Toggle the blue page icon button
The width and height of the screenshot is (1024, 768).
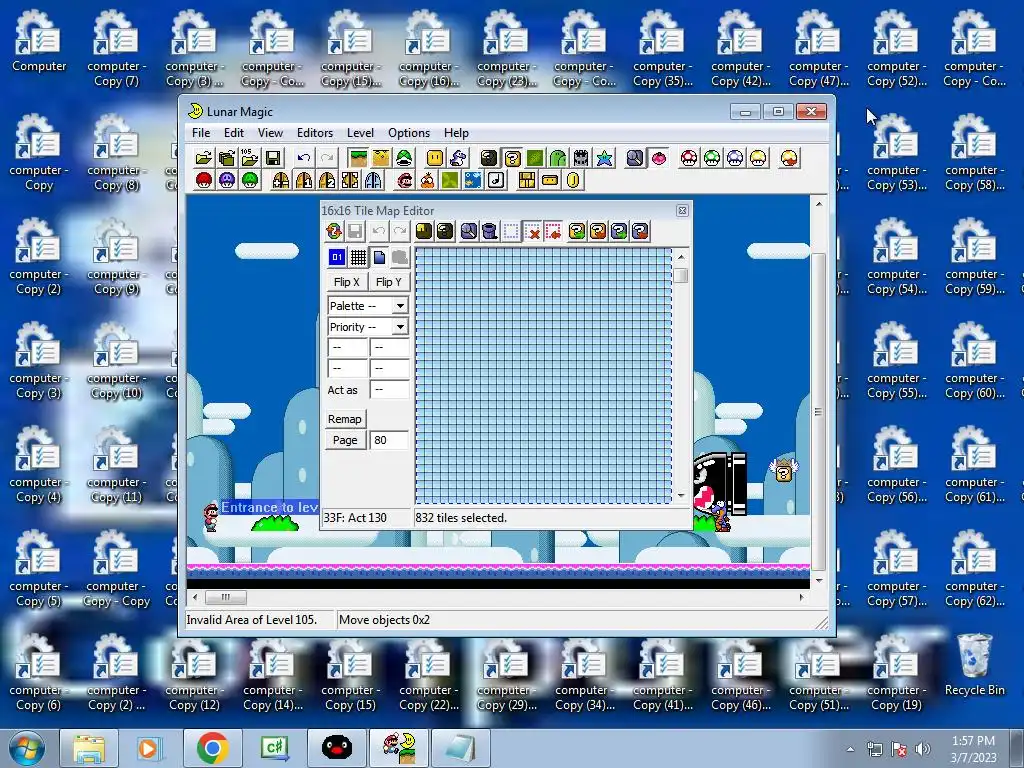(x=379, y=257)
